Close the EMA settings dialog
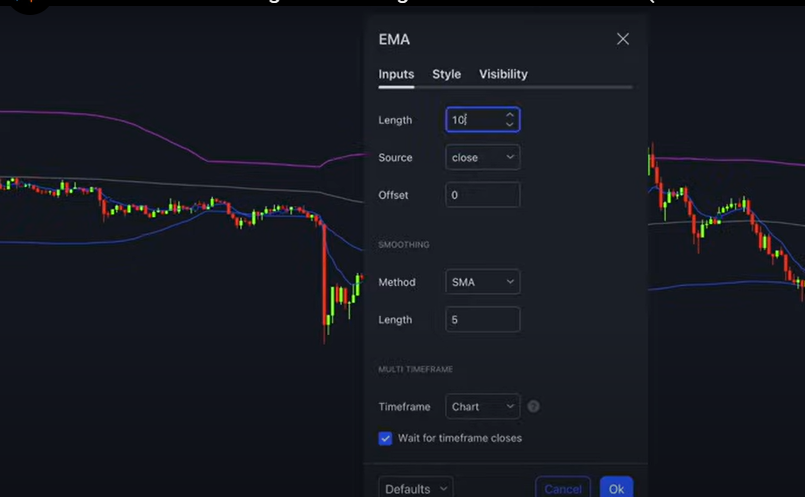The height and width of the screenshot is (497, 805). click(x=623, y=39)
